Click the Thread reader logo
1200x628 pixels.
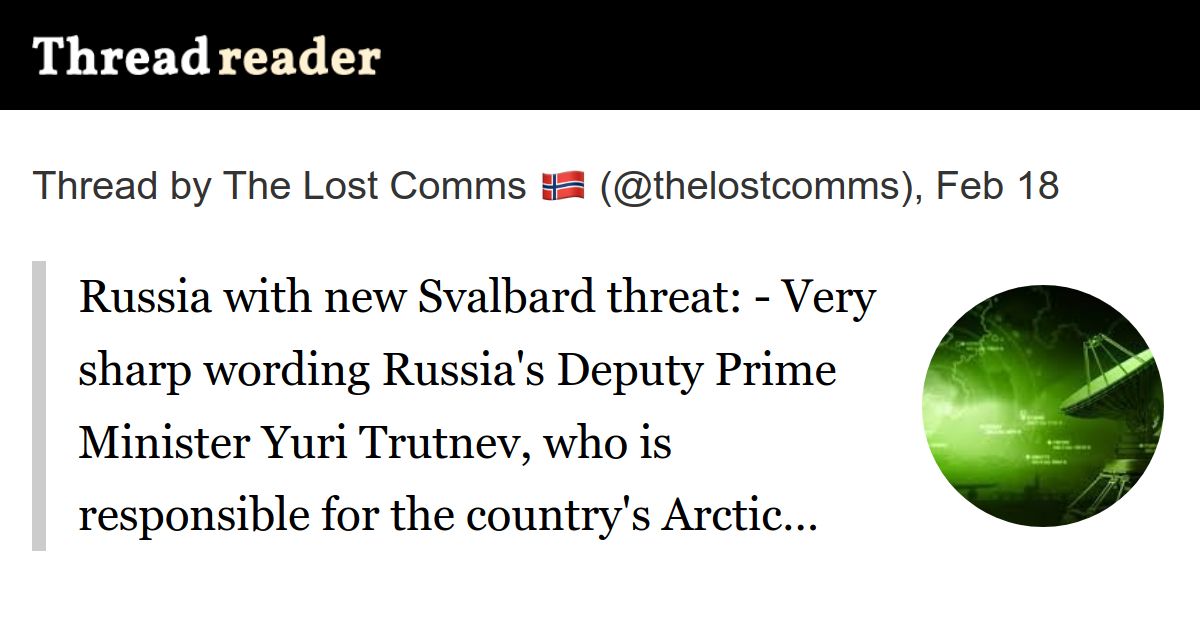[x=207, y=57]
